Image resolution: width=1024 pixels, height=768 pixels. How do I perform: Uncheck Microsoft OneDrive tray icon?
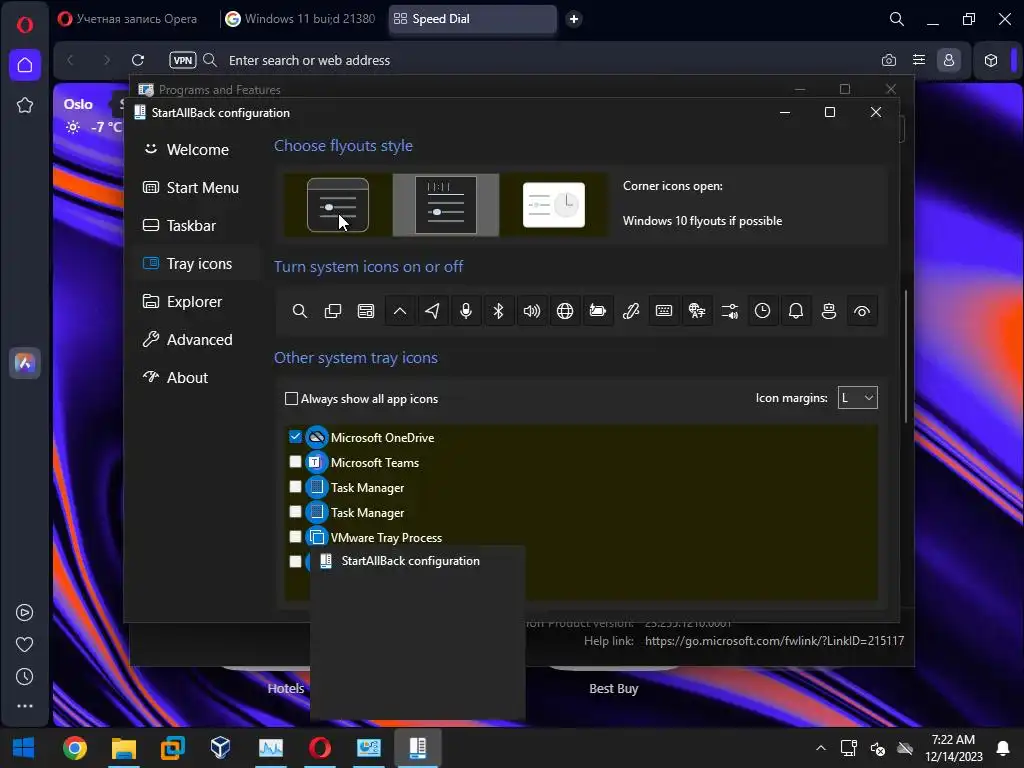pyautogui.click(x=295, y=437)
